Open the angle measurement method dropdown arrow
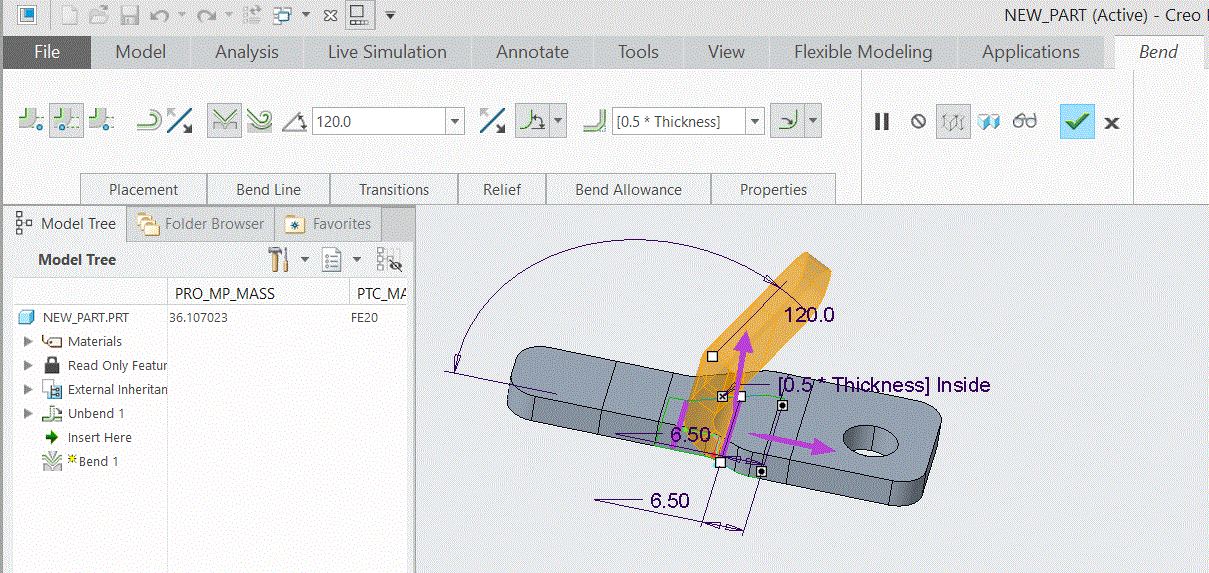1209x573 pixels. [558, 121]
